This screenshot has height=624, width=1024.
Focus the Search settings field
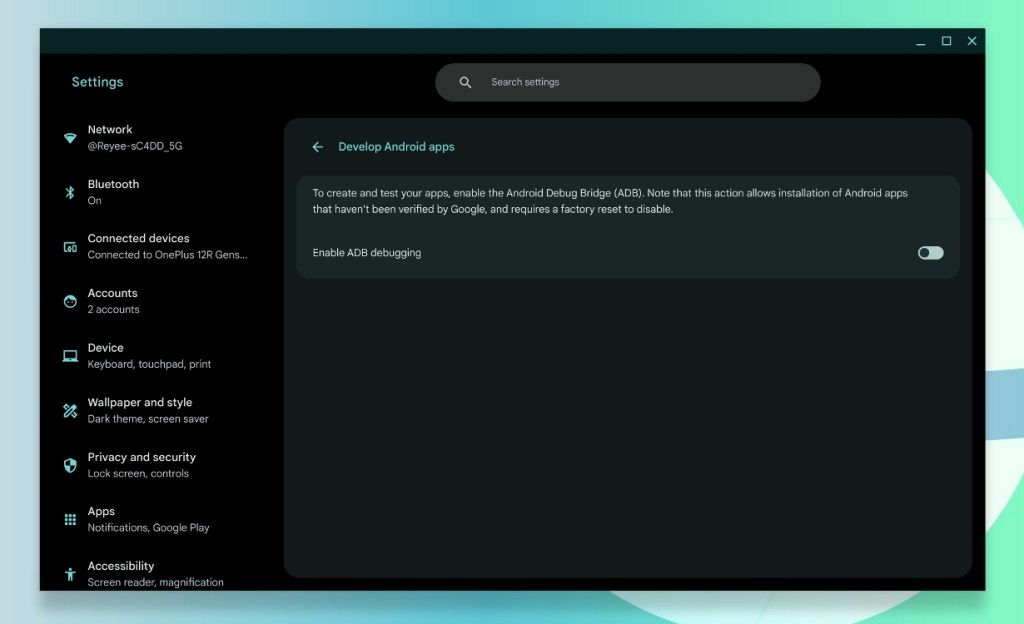628,82
